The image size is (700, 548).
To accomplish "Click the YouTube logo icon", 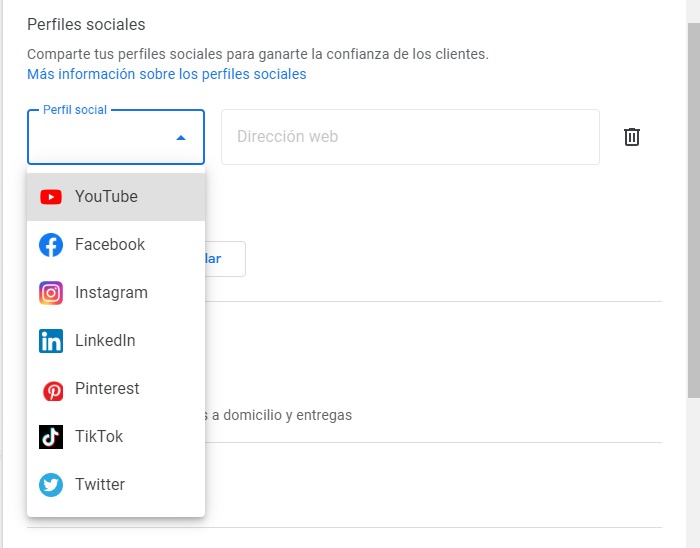I will pos(51,197).
